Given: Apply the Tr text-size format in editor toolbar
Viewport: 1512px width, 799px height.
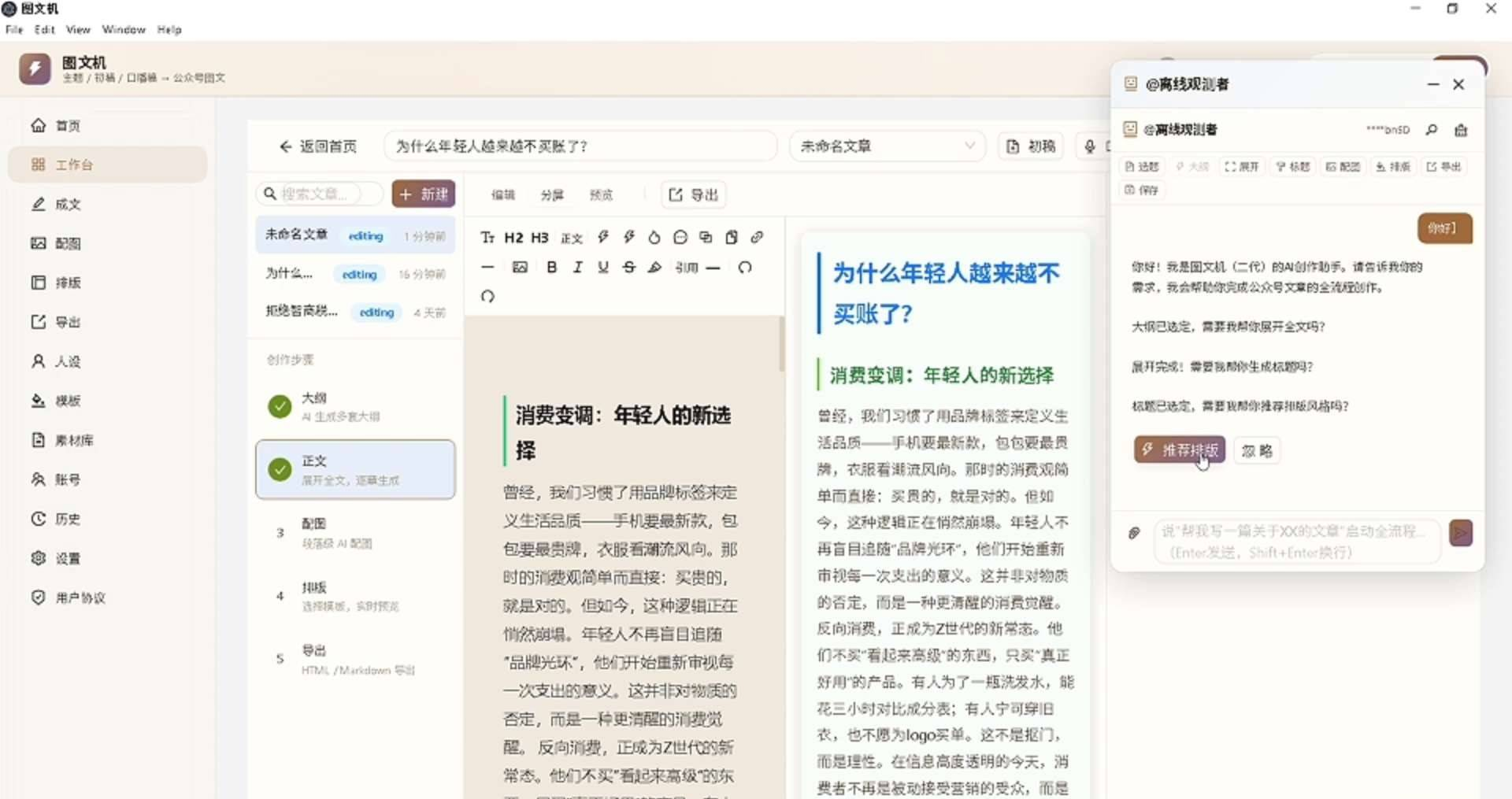Looking at the screenshot, I should click(487, 238).
